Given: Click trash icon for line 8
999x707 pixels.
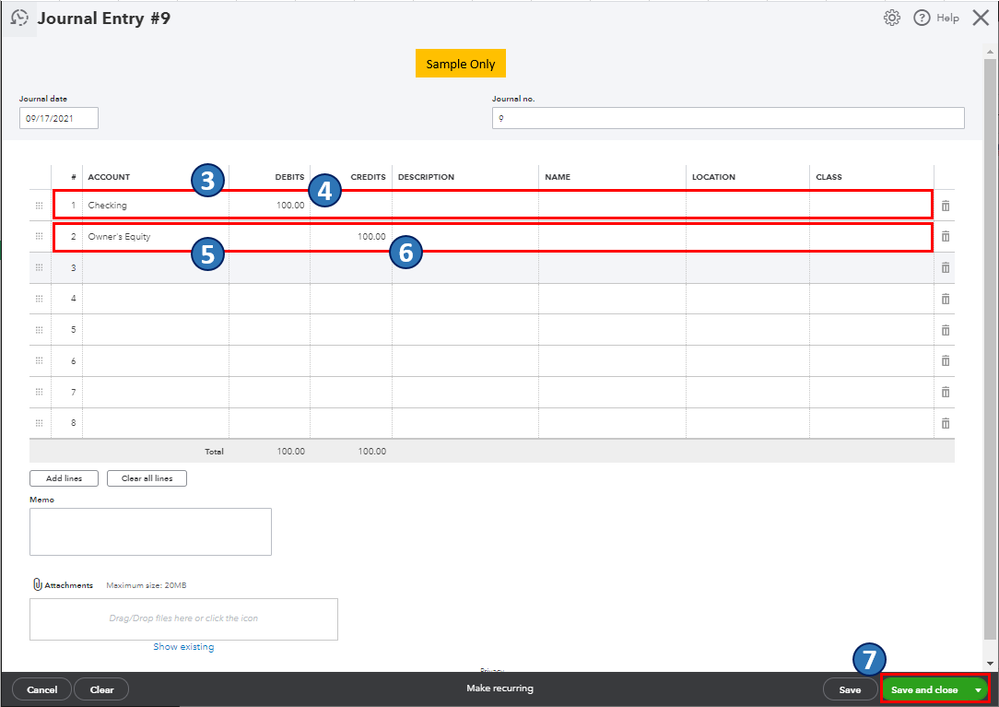Looking at the screenshot, I should point(945,423).
